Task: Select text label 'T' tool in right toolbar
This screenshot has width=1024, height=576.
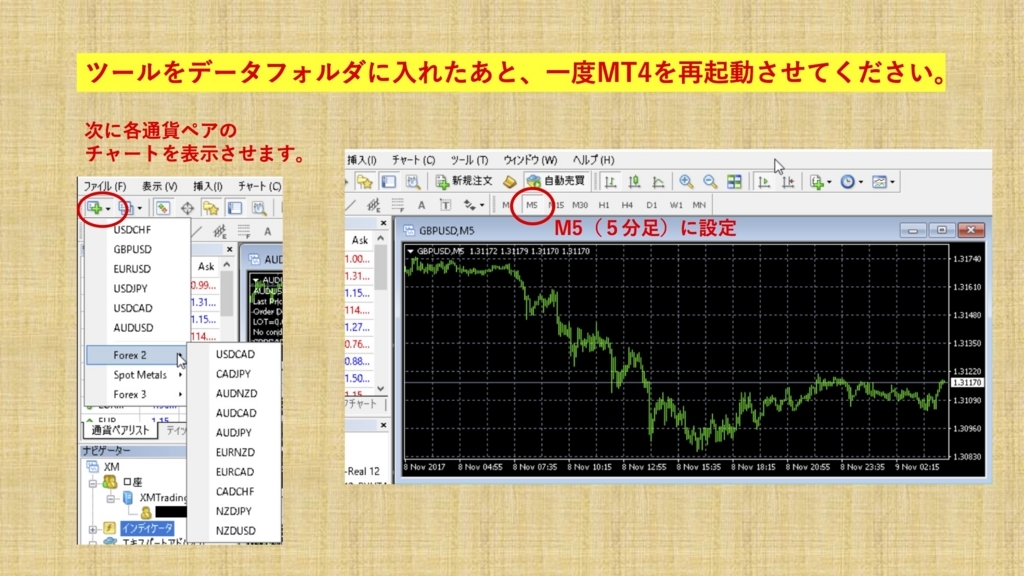Action: tap(445, 205)
